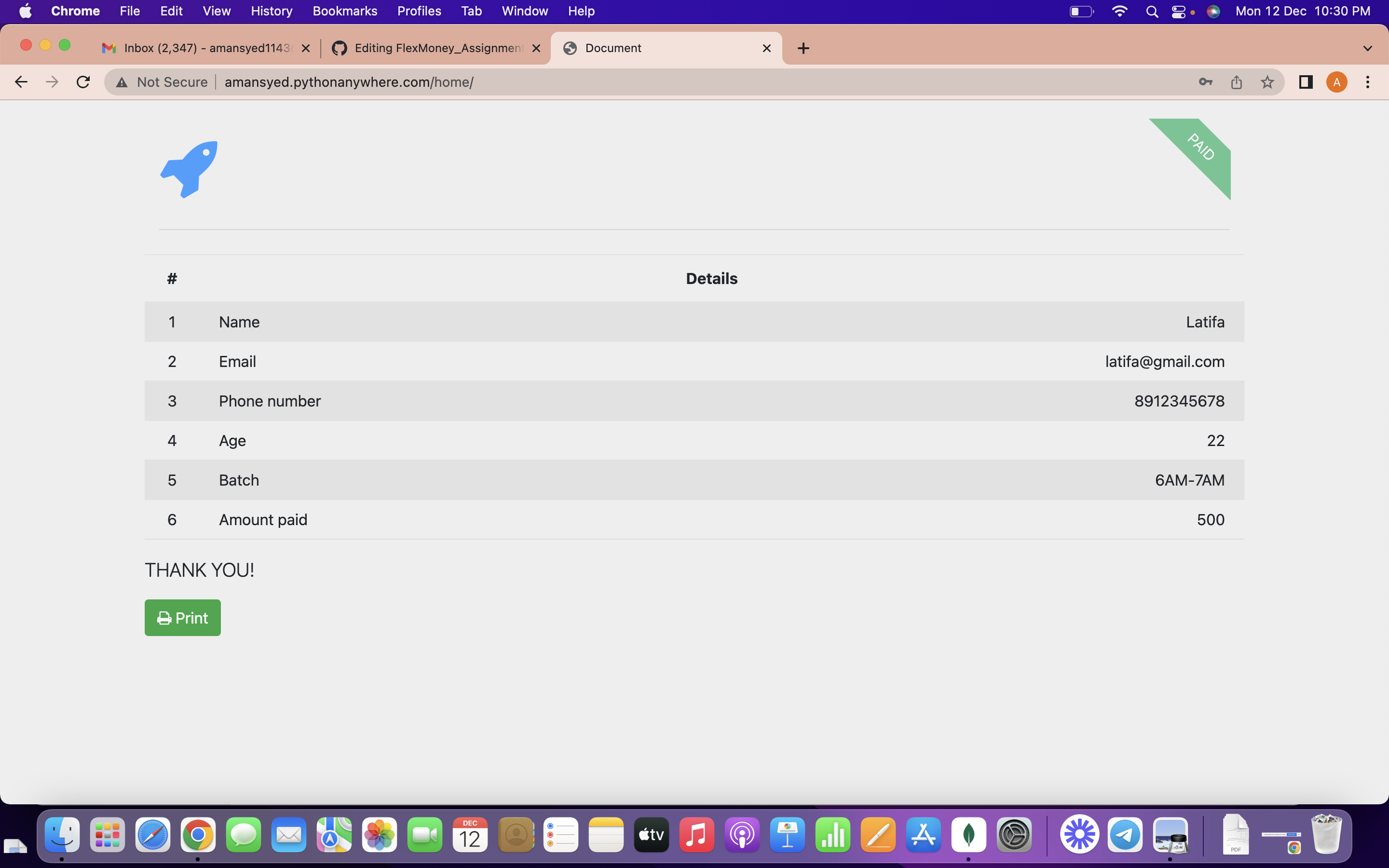1389x868 pixels.
Task: Open Telegram from the Dock
Action: click(1125, 834)
